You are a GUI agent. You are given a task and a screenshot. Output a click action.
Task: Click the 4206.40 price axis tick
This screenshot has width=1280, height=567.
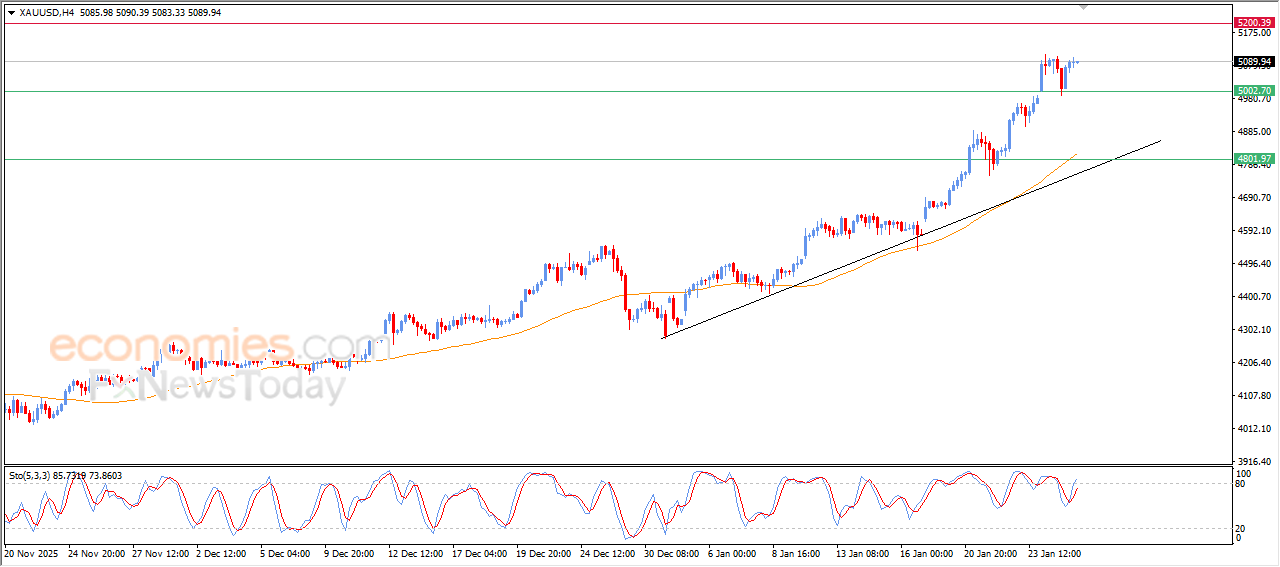(1253, 363)
